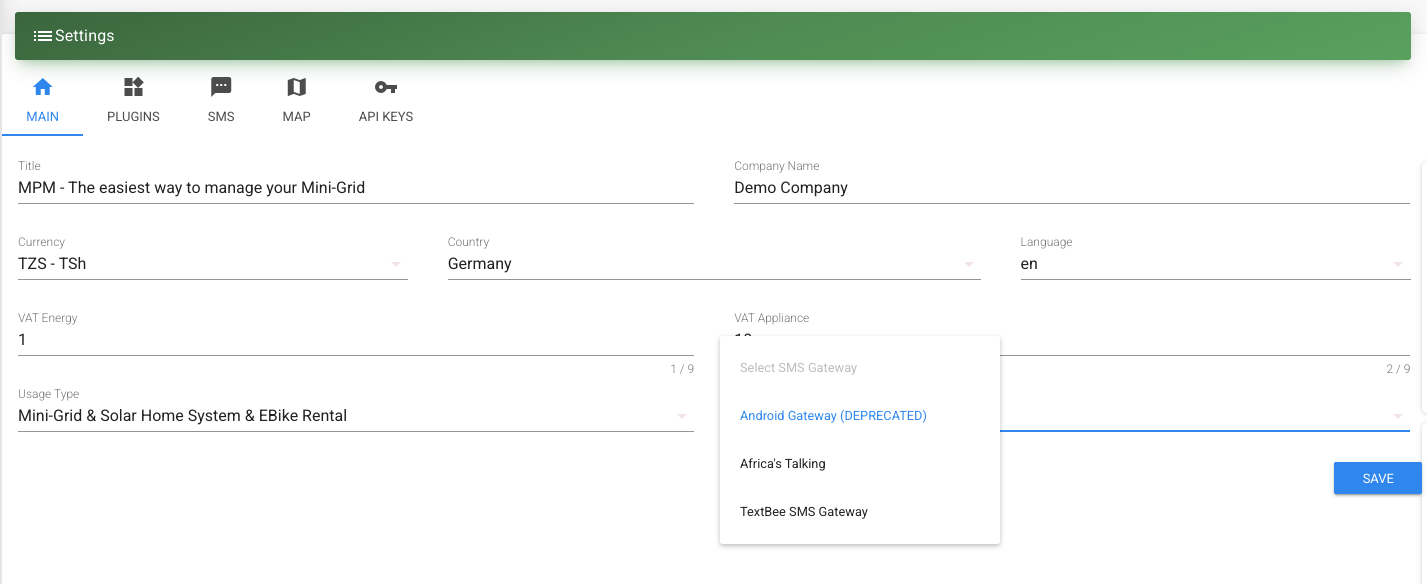Click the SAVE button
Viewport: 1427px width, 584px height.
click(1377, 478)
